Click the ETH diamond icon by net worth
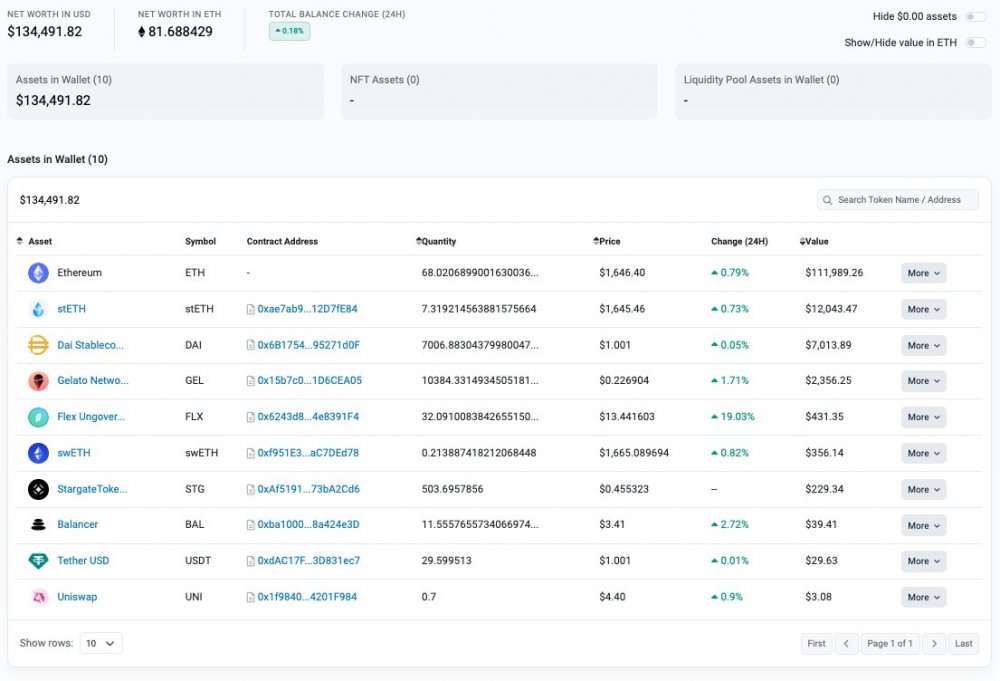Viewport: 1000px width, 681px height. coord(142,31)
